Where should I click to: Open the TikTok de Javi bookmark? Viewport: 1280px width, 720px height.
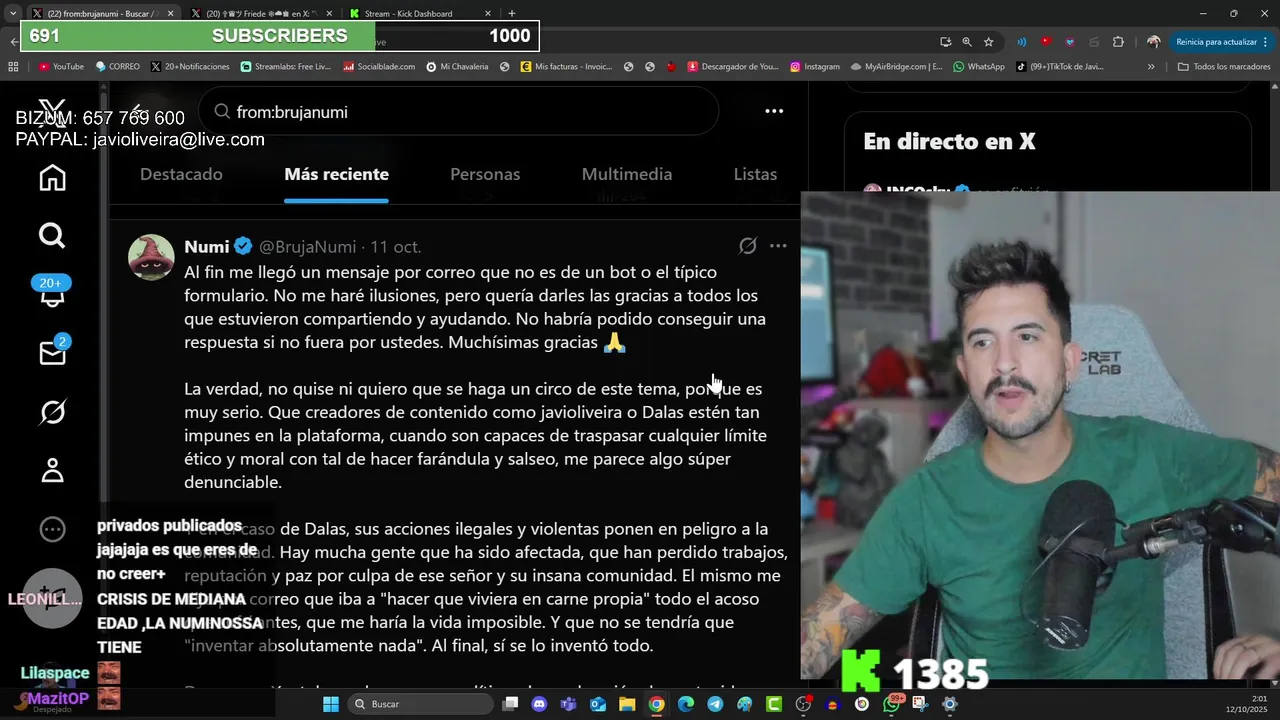[x=1060, y=66]
